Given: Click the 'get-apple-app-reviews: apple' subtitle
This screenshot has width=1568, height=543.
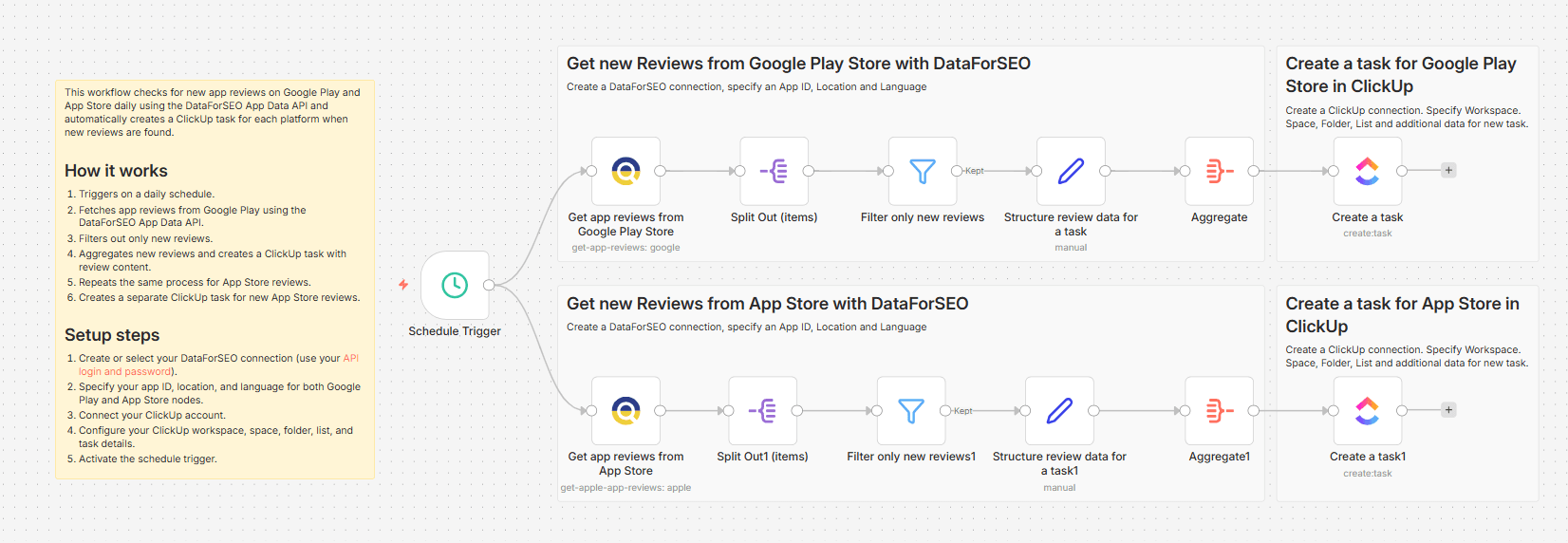Looking at the screenshot, I should click(x=625, y=488).
